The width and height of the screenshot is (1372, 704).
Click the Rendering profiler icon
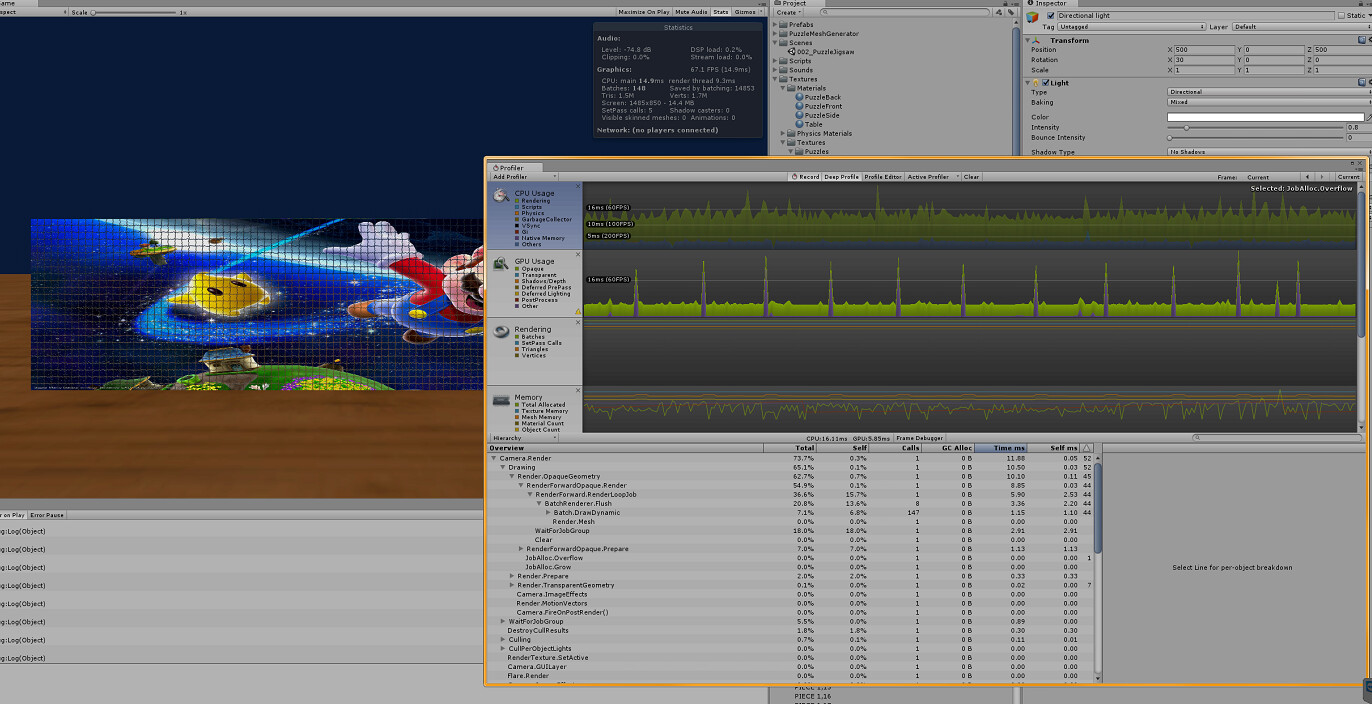pyautogui.click(x=501, y=331)
